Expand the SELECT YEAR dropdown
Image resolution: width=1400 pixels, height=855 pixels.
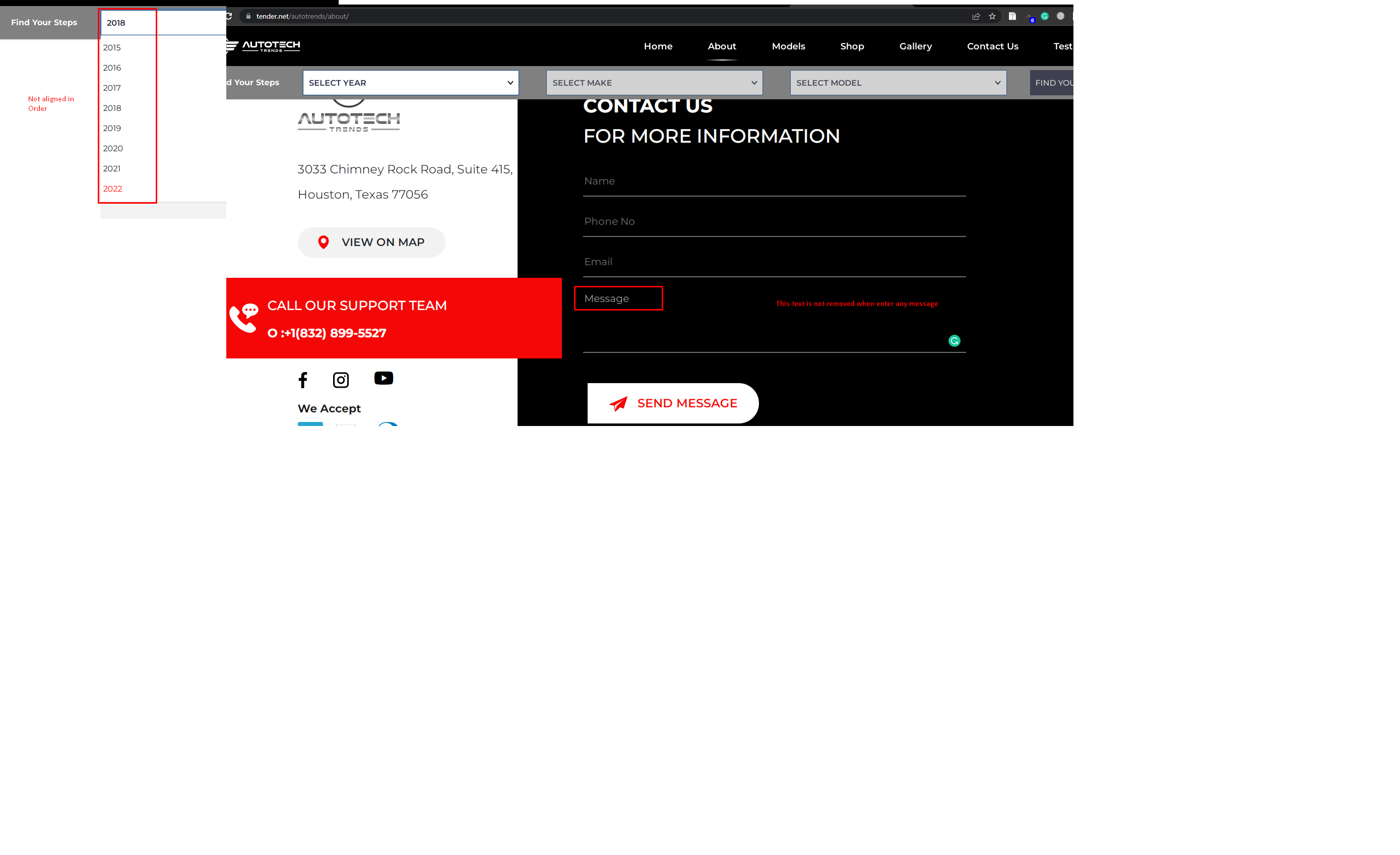[x=410, y=83]
